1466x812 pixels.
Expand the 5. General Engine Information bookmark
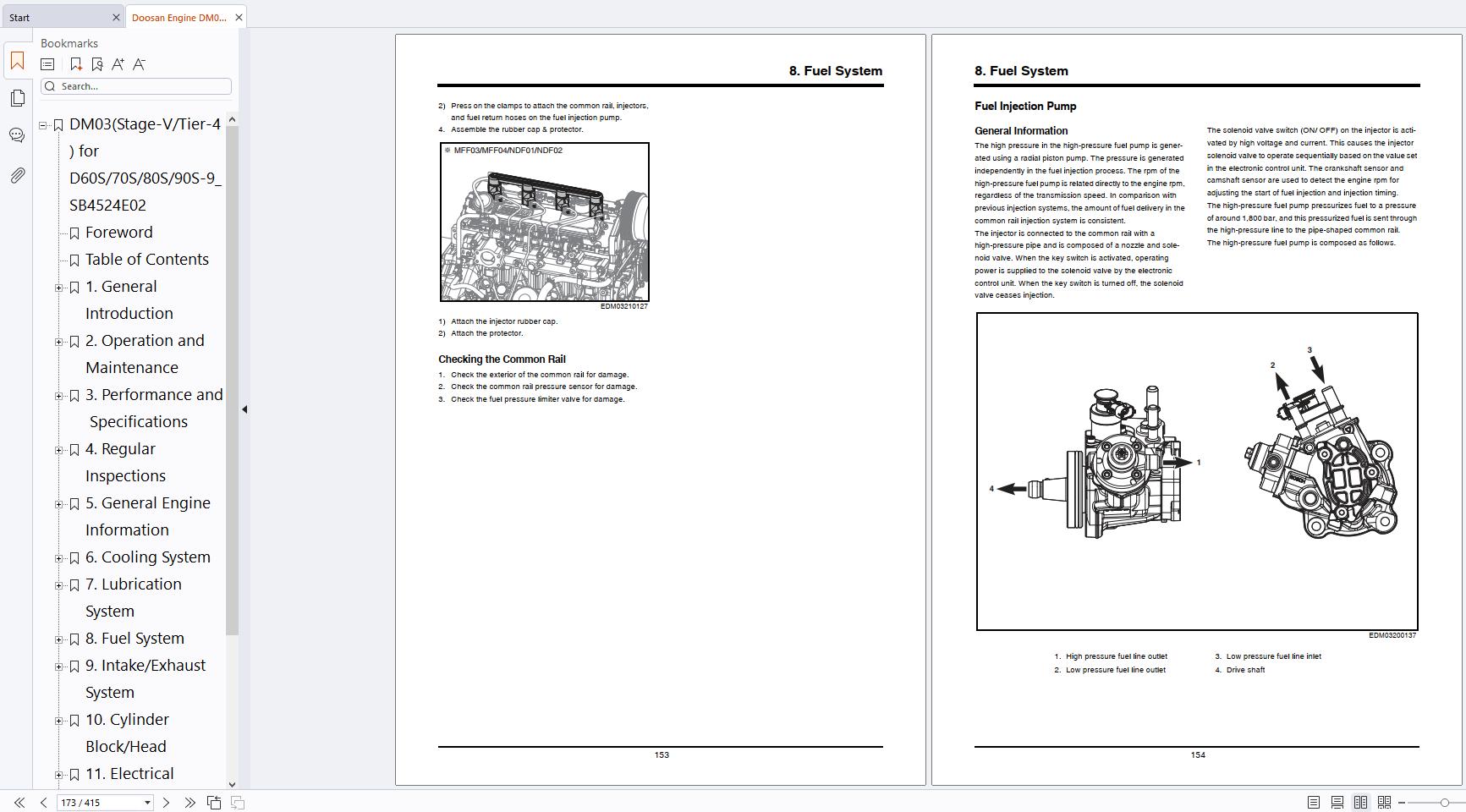[x=59, y=504]
